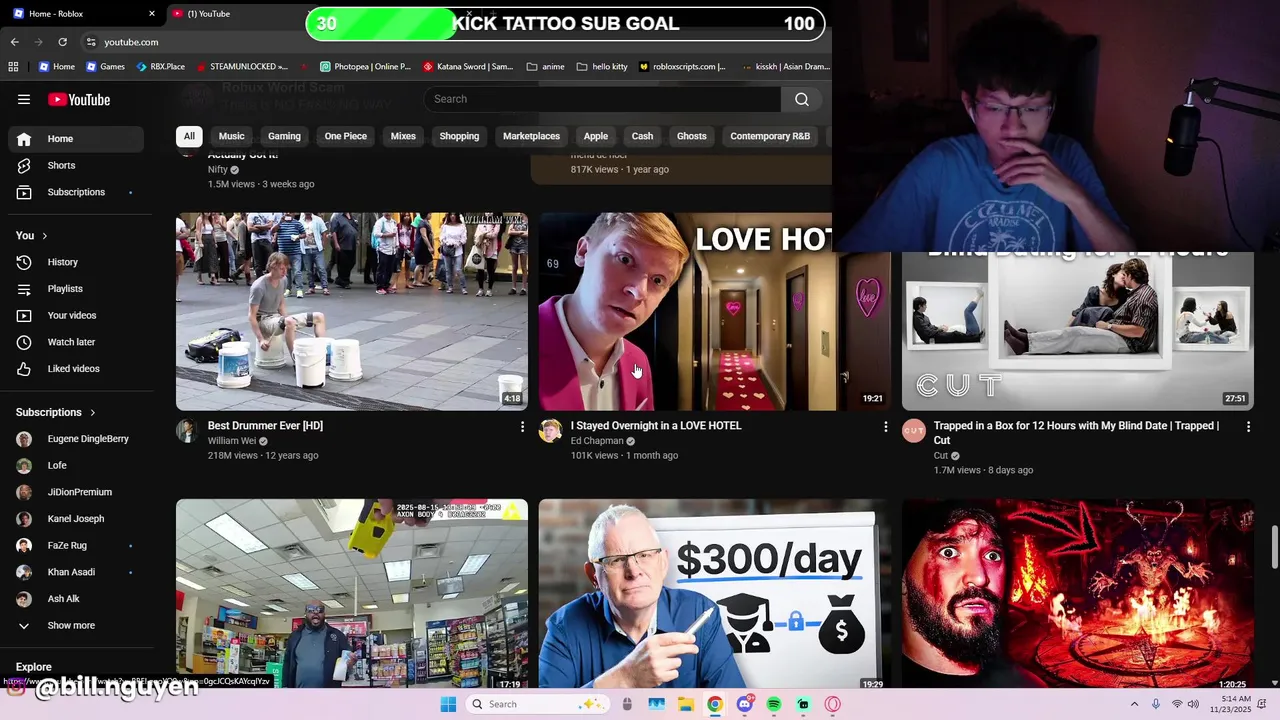Image resolution: width=1280 pixels, height=720 pixels.
Task: Click Cut channel avatar
Action: click(913, 431)
